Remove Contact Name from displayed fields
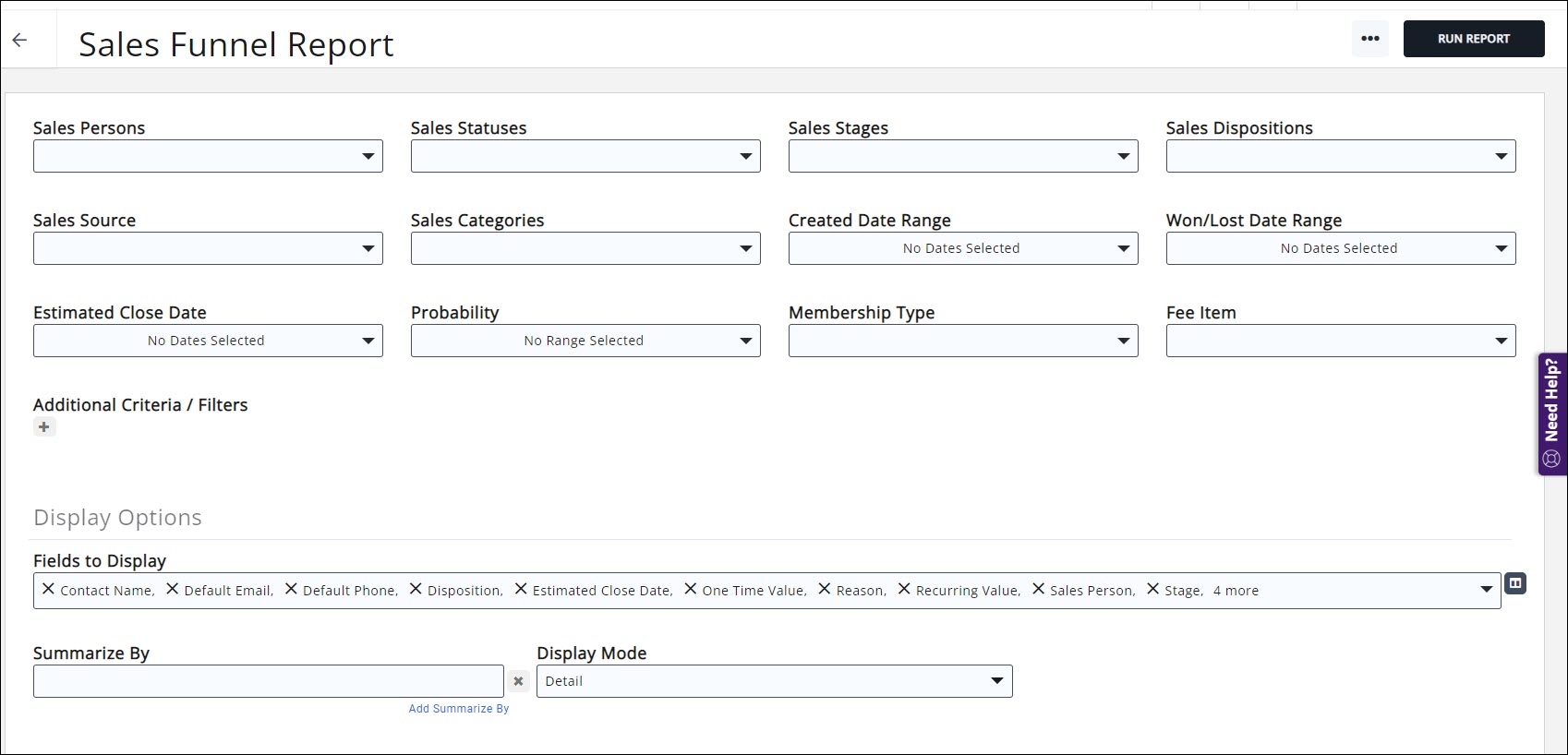Screen dimensions: 1568x755 coord(49,589)
